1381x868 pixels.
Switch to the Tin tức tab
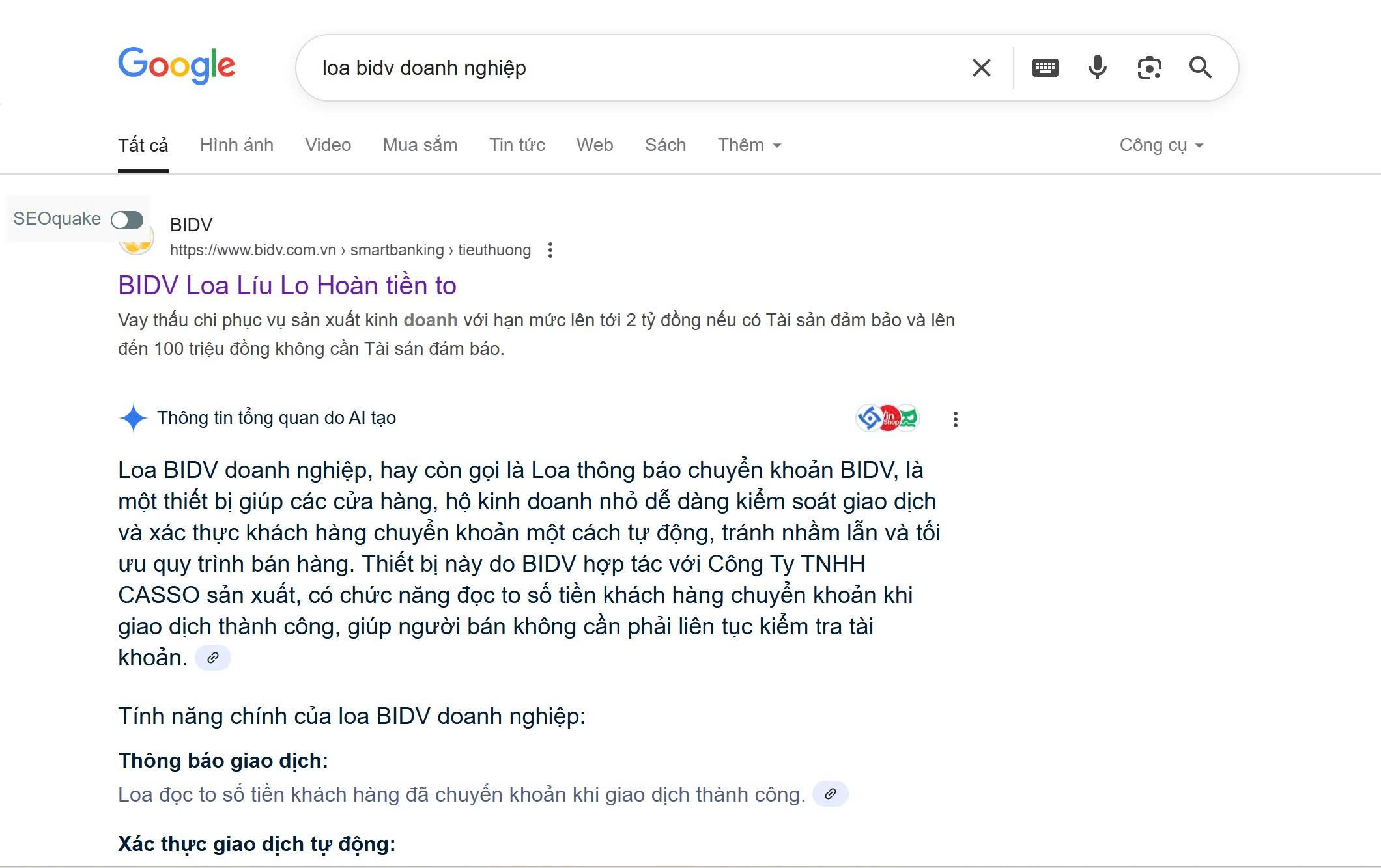point(517,145)
